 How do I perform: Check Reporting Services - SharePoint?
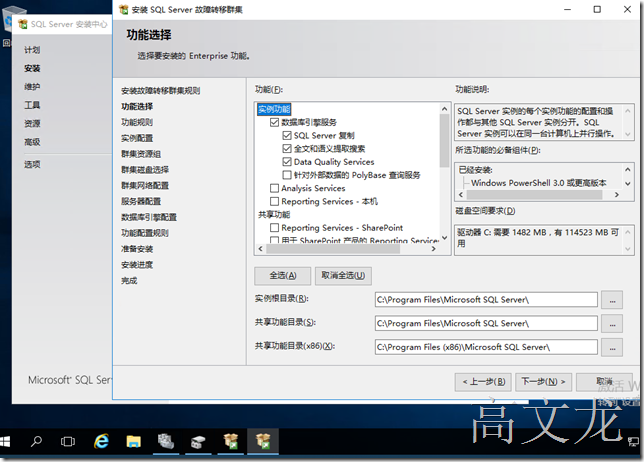(x=274, y=228)
